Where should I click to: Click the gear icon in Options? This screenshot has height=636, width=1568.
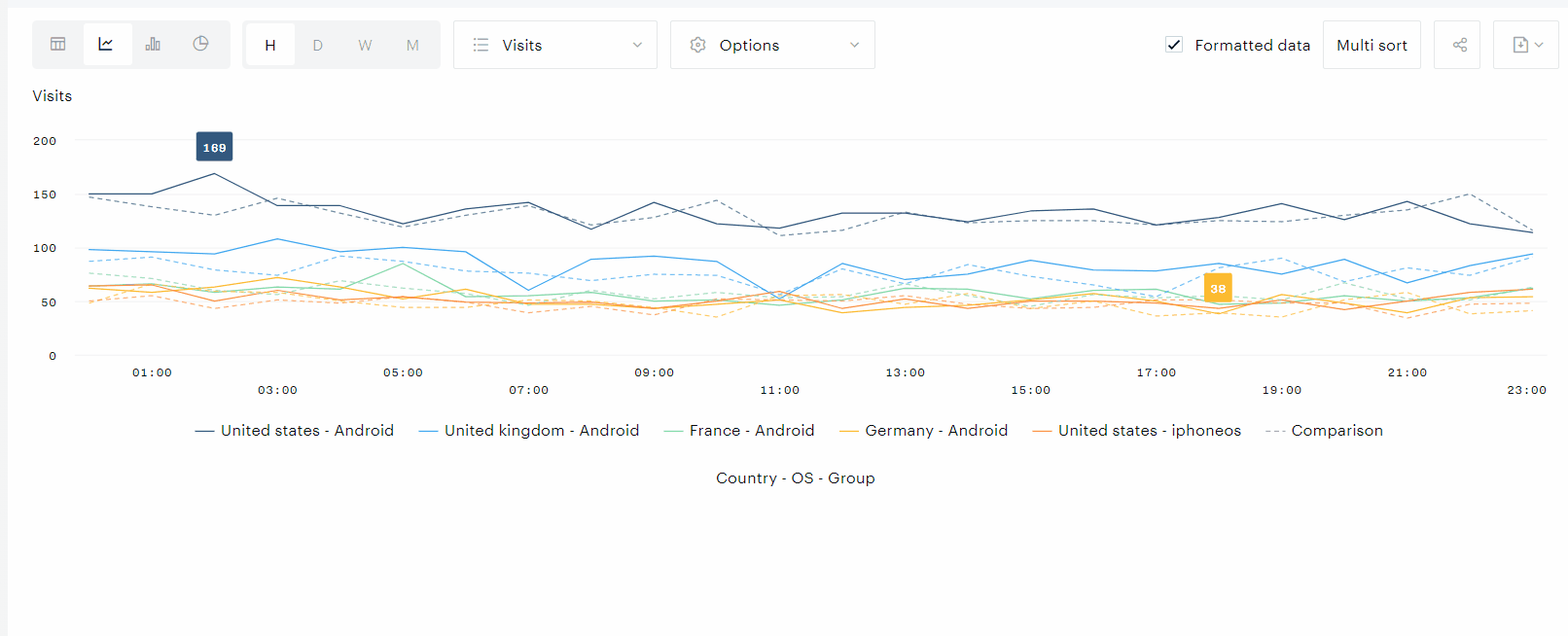pyautogui.click(x=697, y=45)
